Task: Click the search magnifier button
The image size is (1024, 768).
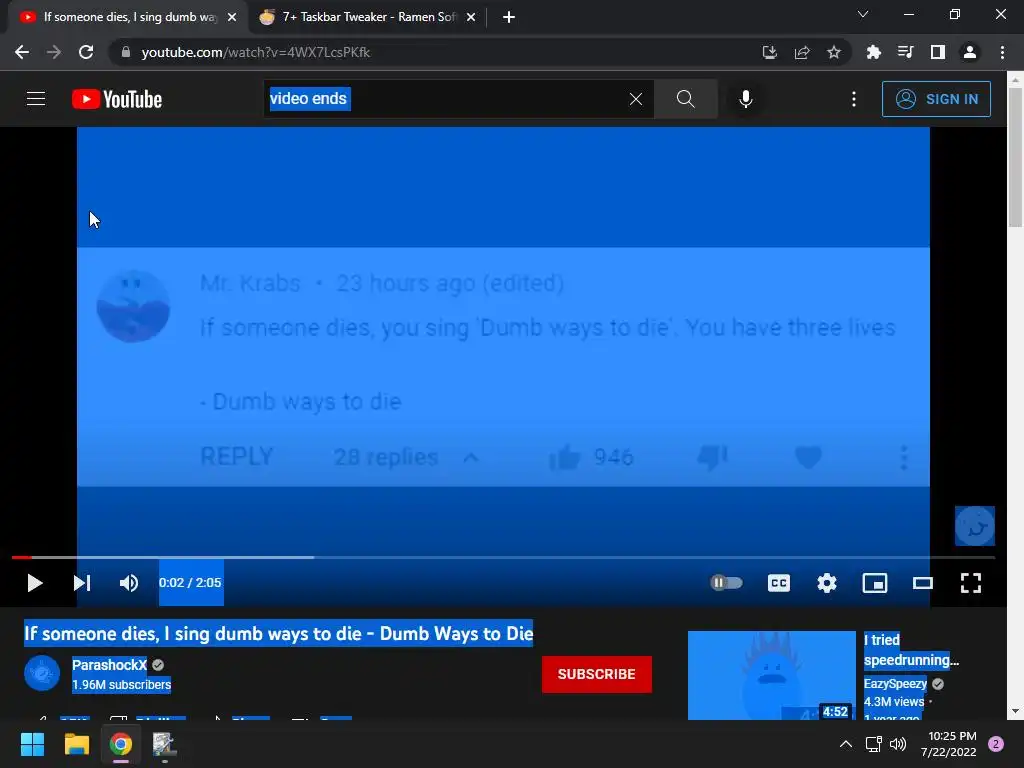Action: coord(685,99)
